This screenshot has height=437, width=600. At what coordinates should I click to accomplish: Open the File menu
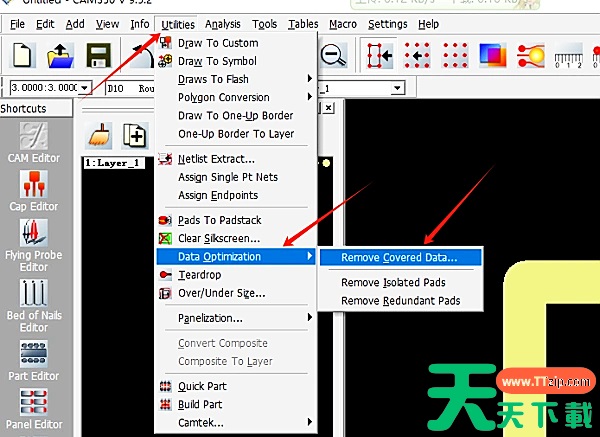pos(17,24)
